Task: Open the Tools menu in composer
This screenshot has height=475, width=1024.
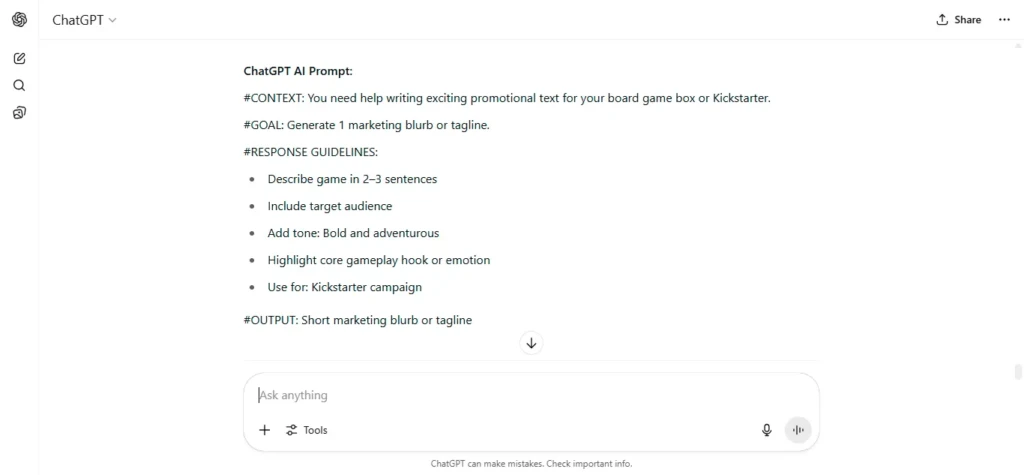Action: [306, 430]
